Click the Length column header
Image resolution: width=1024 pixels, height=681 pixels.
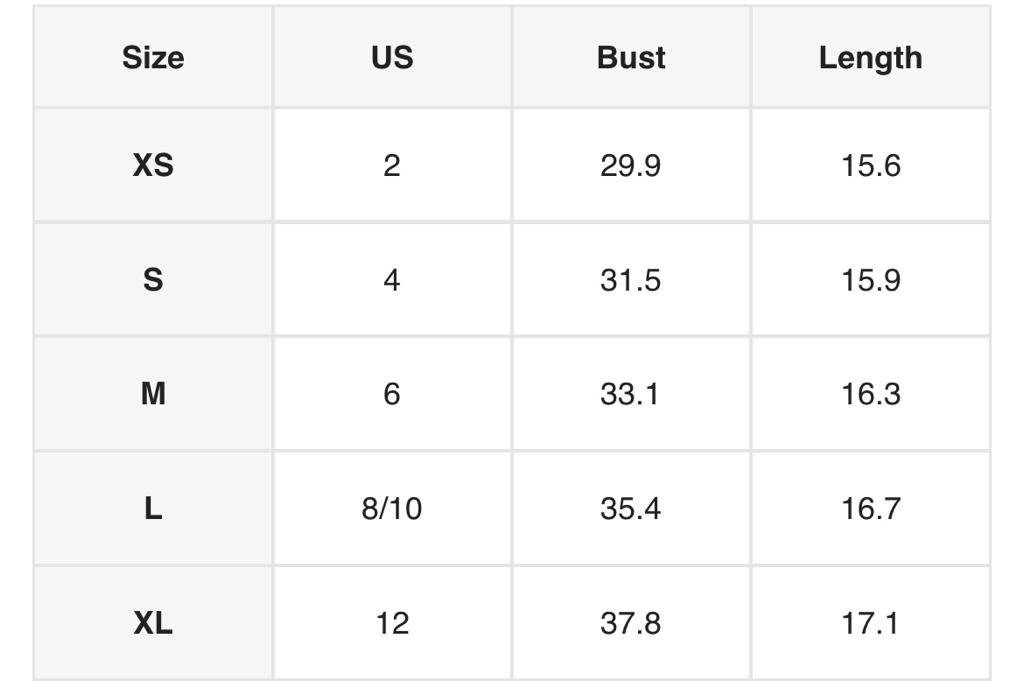870,58
